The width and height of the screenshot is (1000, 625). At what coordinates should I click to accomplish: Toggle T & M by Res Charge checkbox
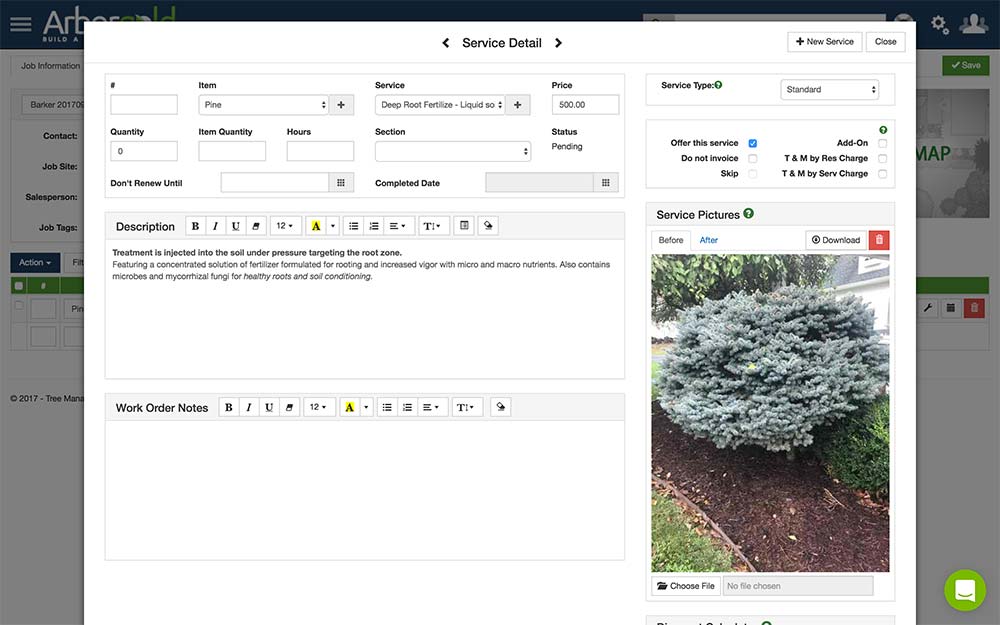click(x=883, y=158)
